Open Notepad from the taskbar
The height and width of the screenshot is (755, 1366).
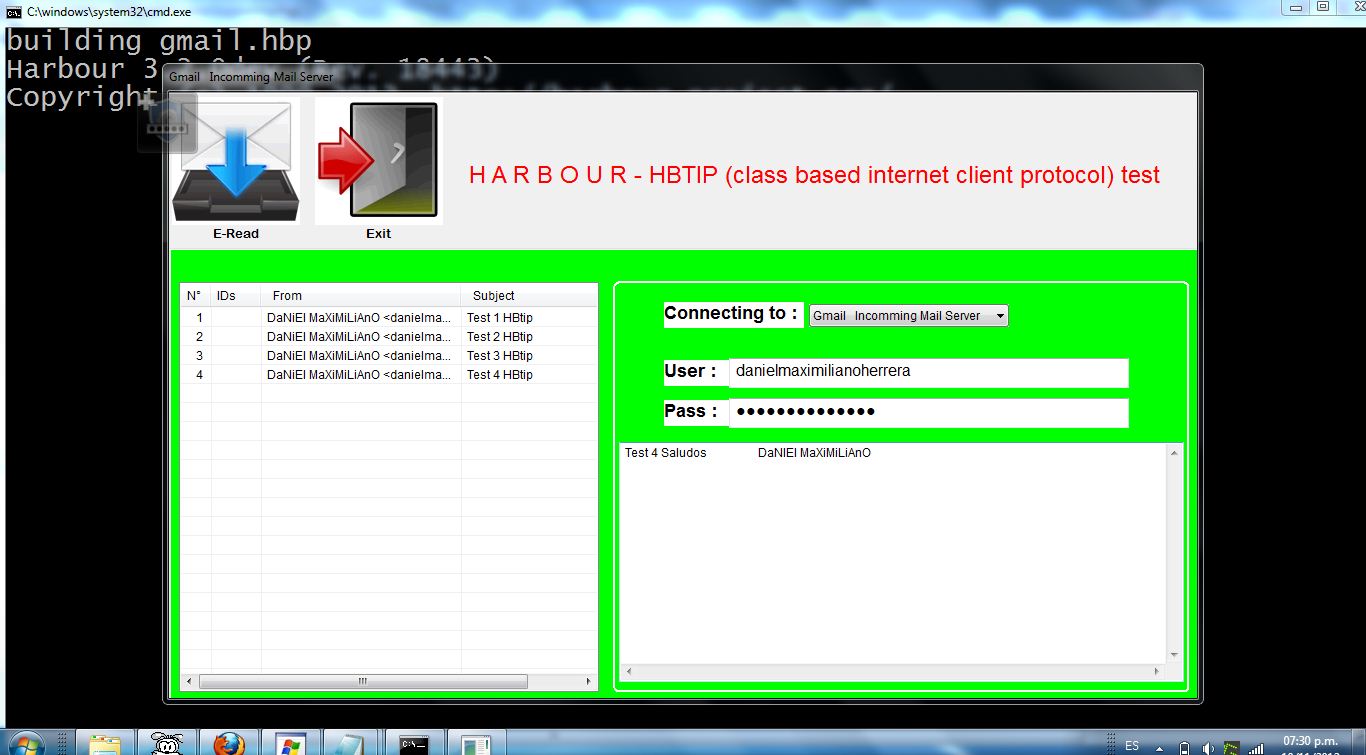pos(351,743)
